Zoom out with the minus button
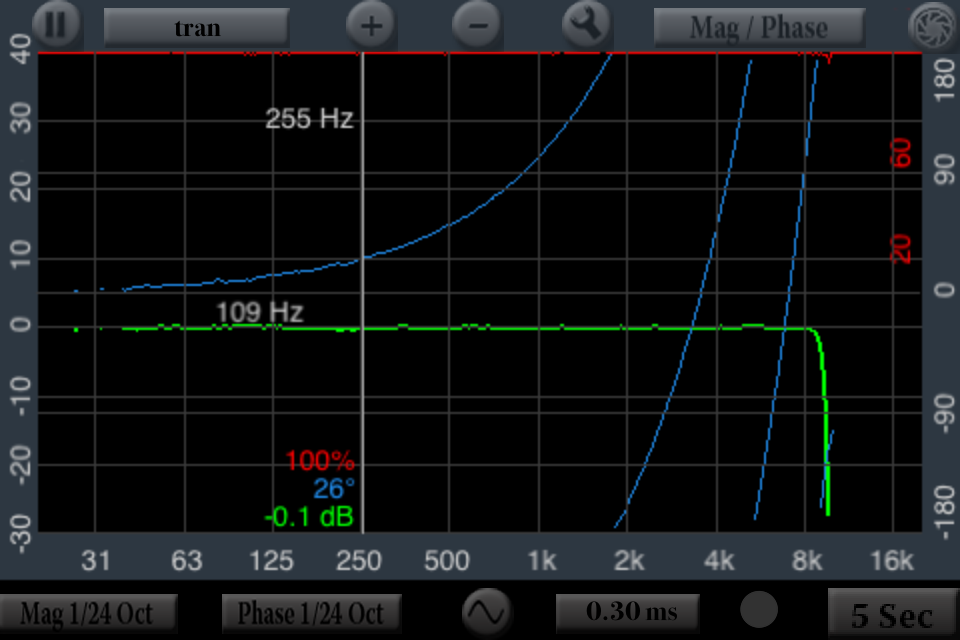The image size is (960, 640). (478, 26)
